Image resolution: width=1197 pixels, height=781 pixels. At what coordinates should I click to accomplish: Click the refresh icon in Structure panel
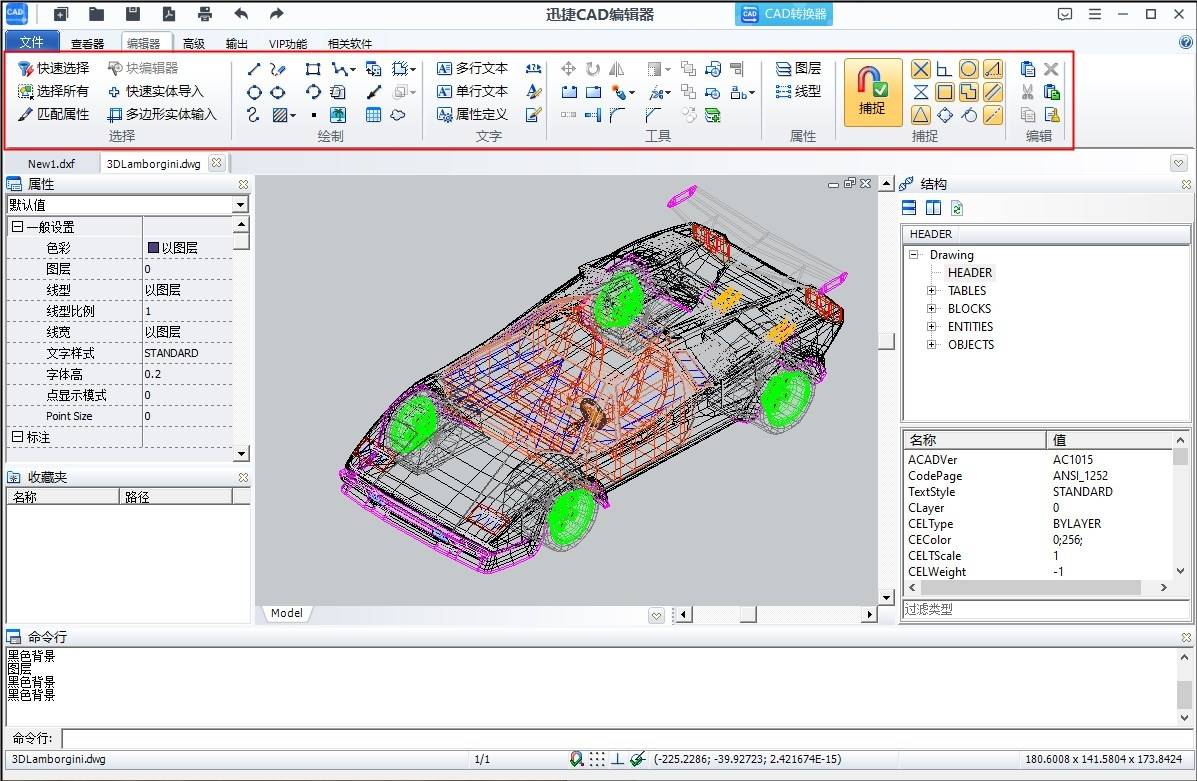click(x=957, y=208)
